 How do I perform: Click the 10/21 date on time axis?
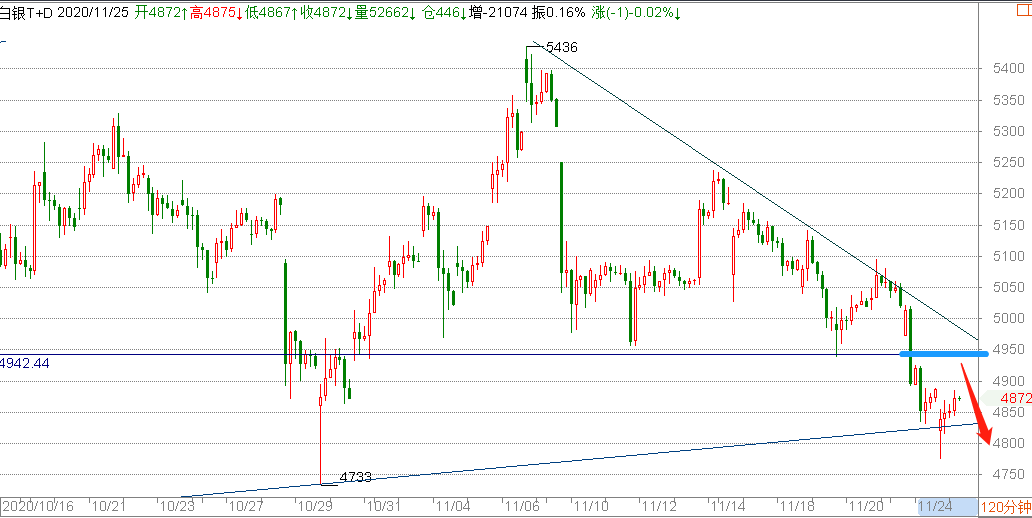coord(108,506)
